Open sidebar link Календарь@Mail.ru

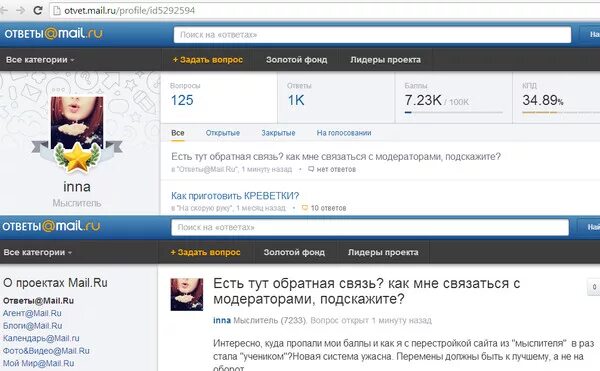[41, 338]
